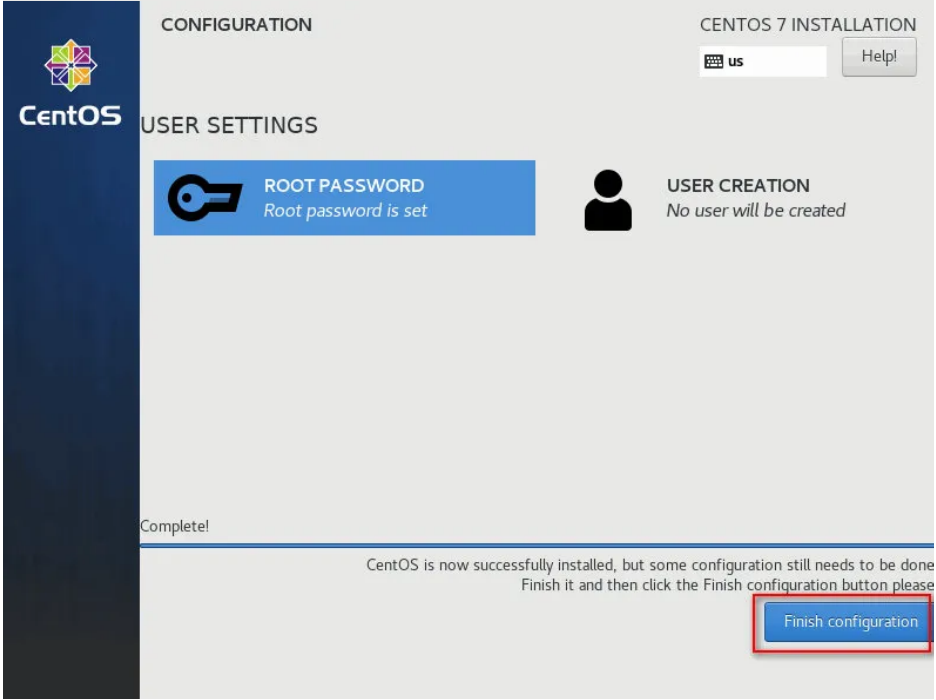
Task: Click the 'USER SETTINGS' section heading
Action: coord(229,126)
